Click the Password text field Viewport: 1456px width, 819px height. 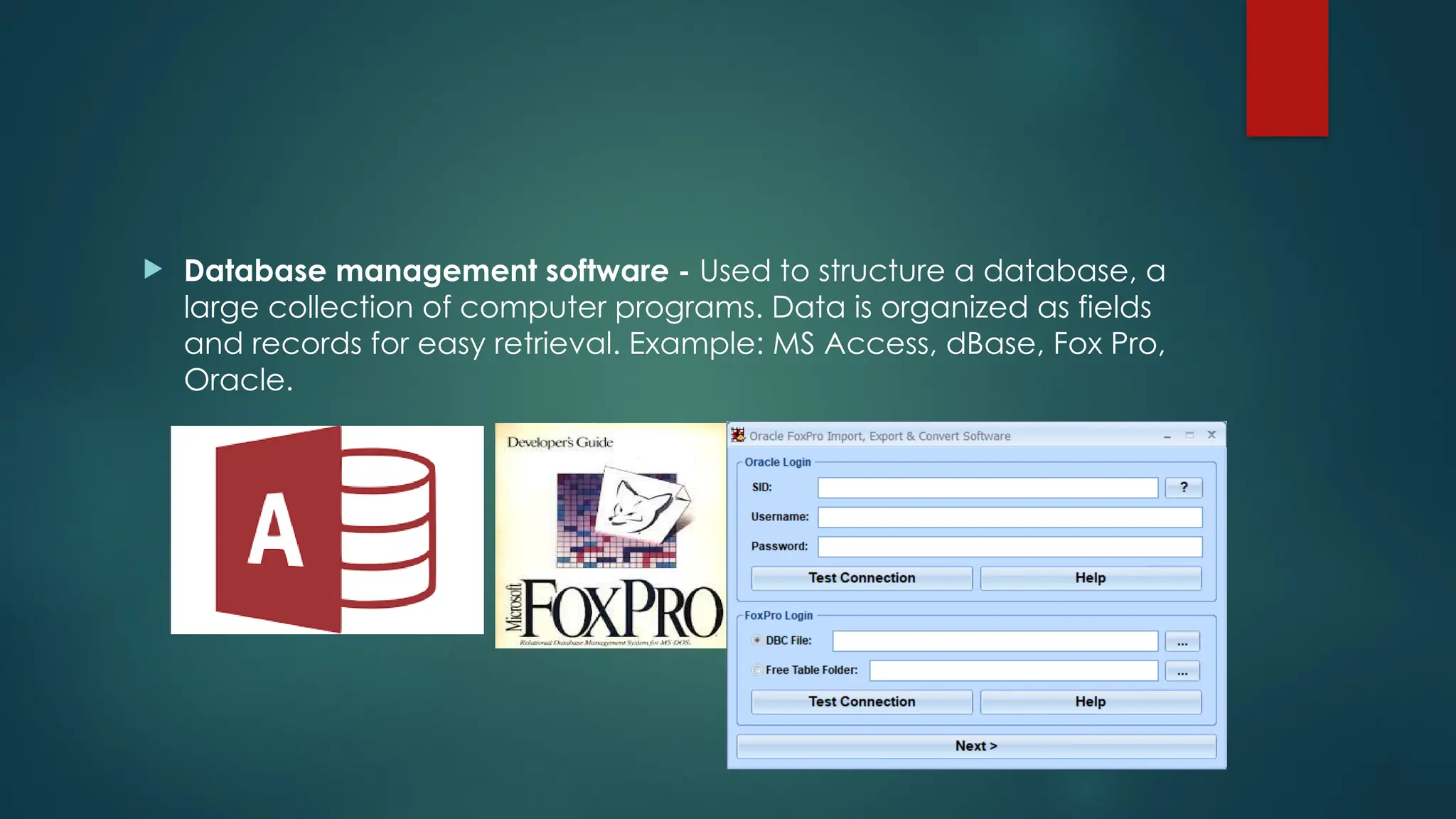coord(1010,547)
